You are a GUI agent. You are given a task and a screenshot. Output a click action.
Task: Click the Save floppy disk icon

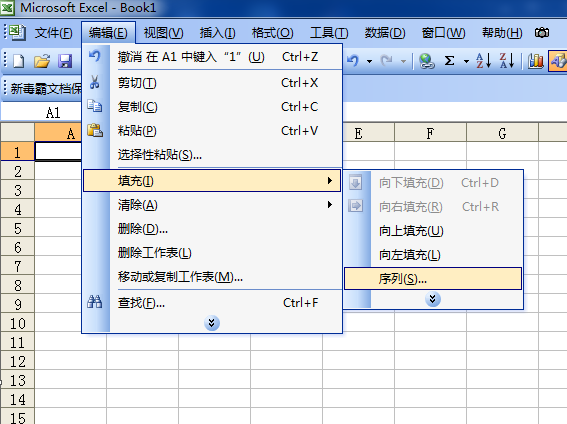(x=65, y=61)
